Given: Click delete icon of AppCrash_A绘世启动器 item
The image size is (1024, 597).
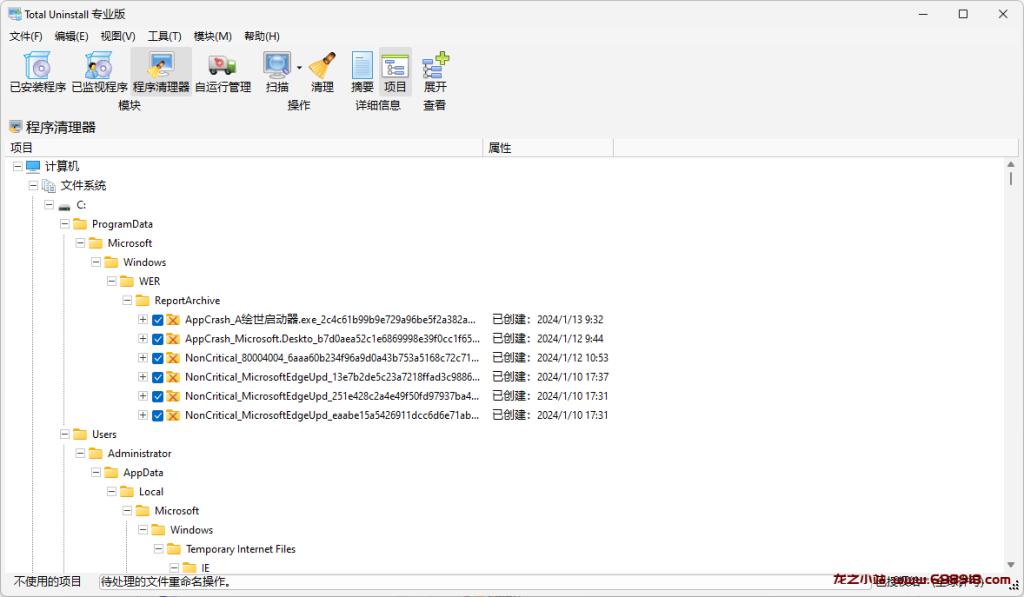Looking at the screenshot, I should click(x=173, y=320).
